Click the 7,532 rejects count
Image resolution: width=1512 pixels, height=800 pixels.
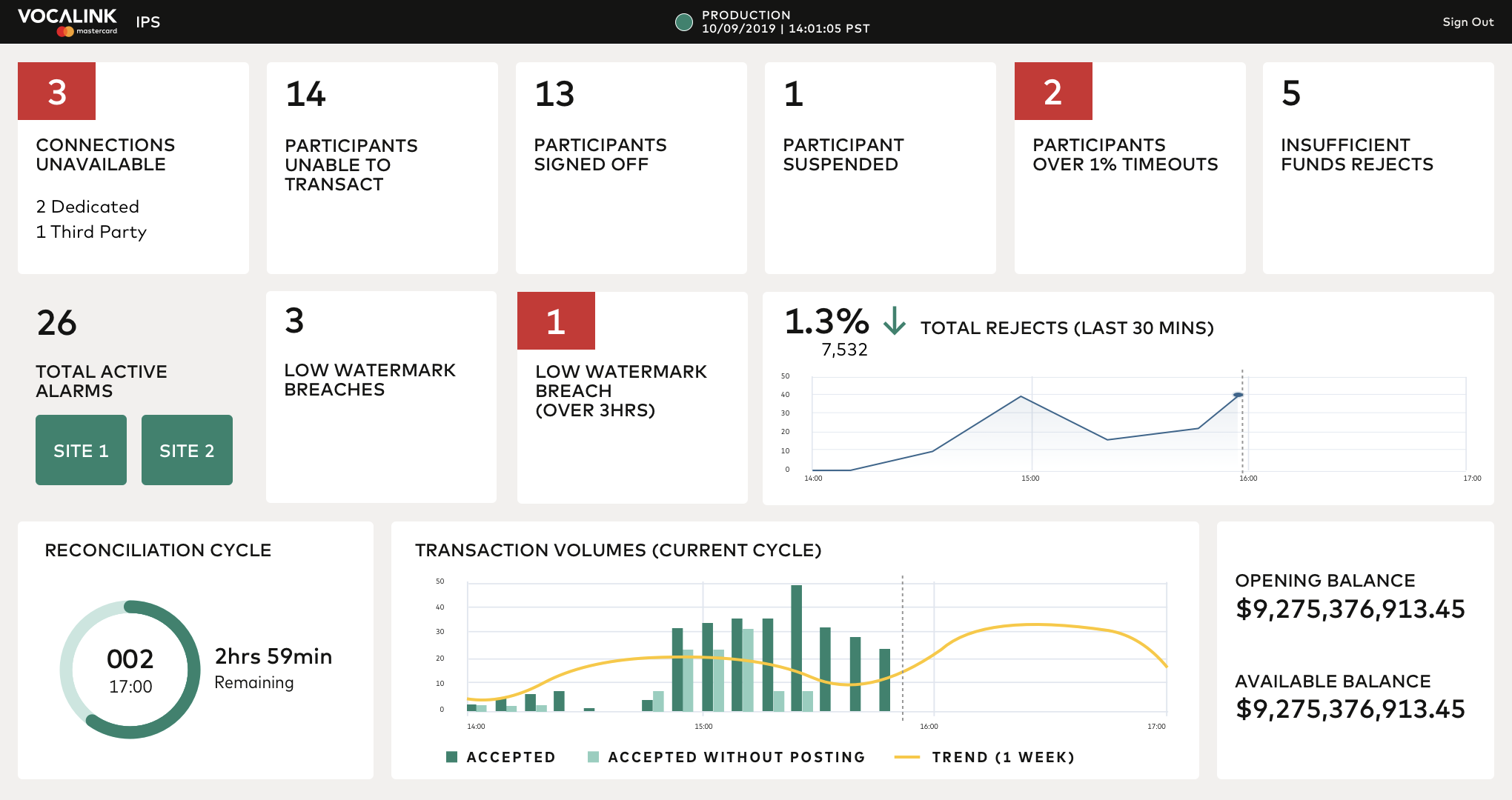pos(844,350)
